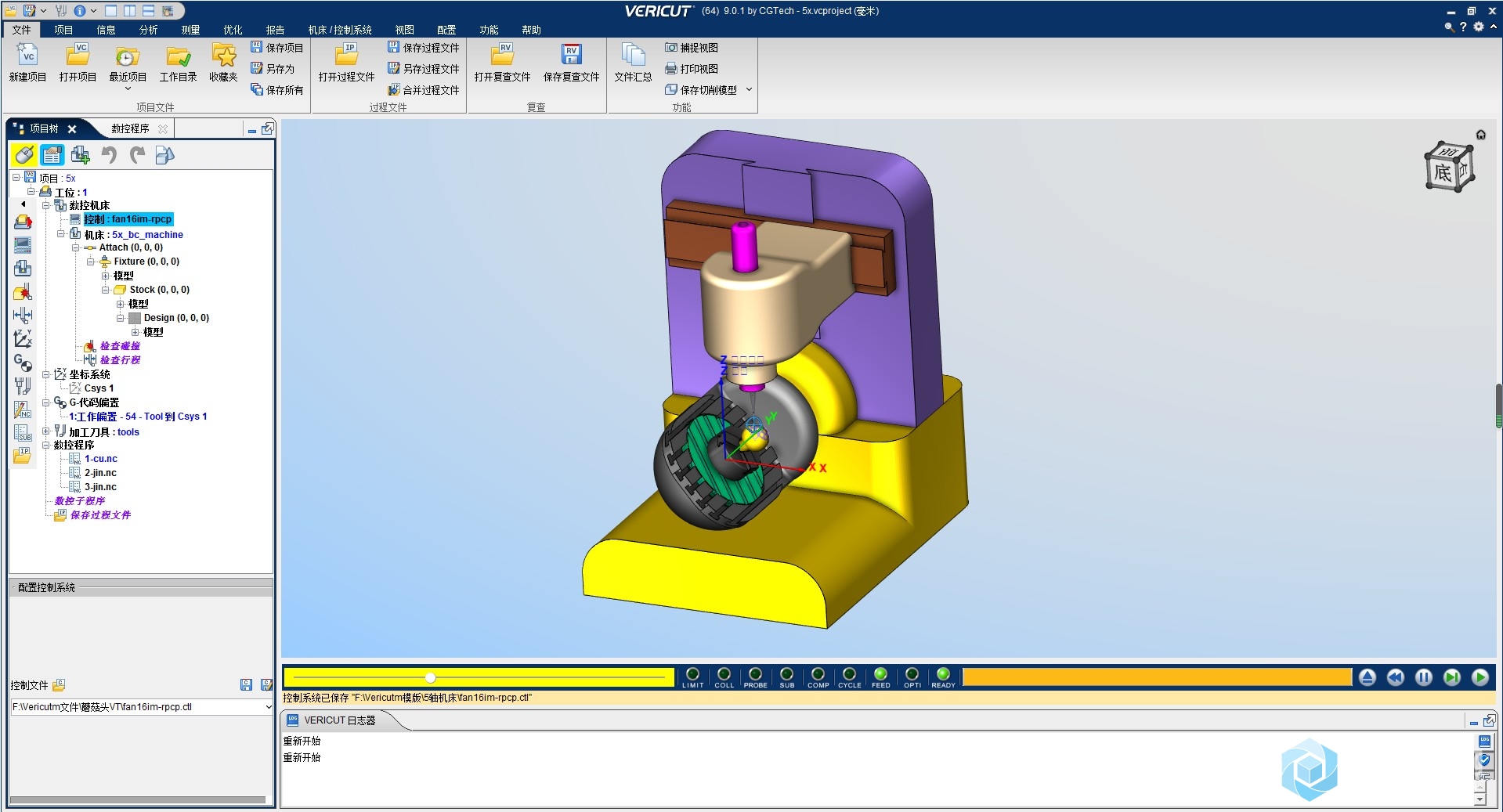Click the coordinate system icon in side strip

point(23,338)
